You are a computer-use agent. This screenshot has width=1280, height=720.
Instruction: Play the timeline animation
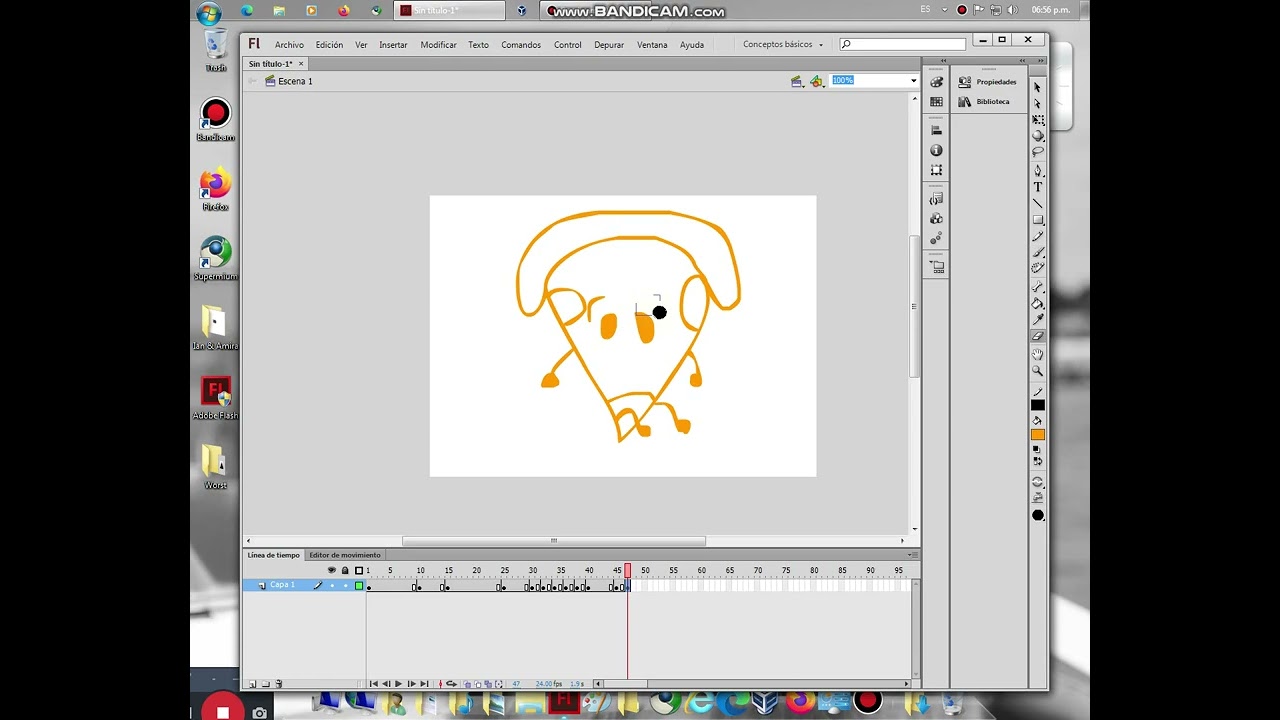(398, 684)
